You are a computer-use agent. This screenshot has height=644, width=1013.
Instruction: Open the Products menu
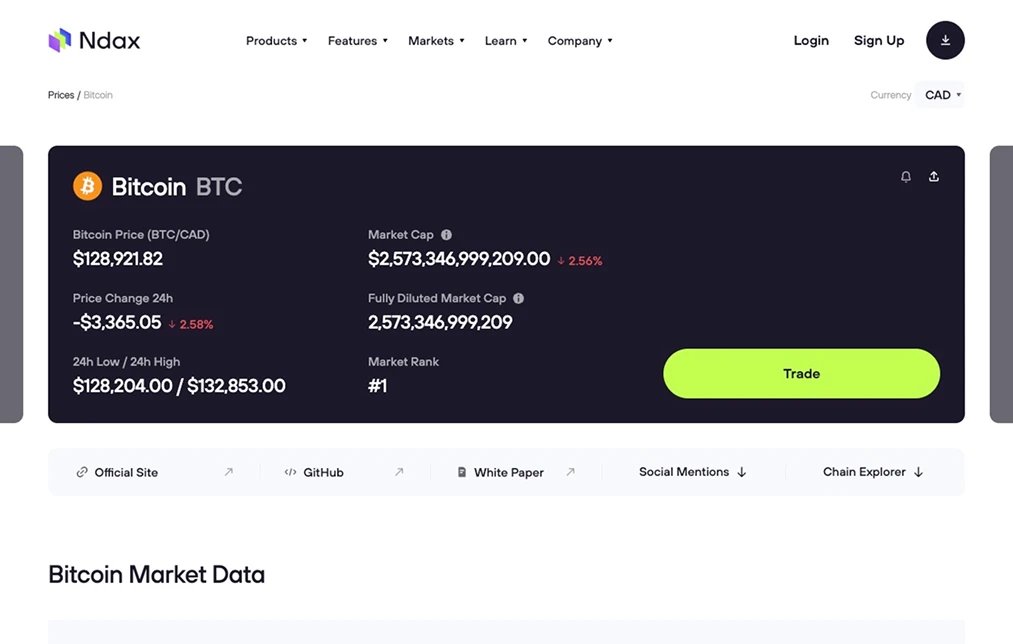tap(276, 40)
